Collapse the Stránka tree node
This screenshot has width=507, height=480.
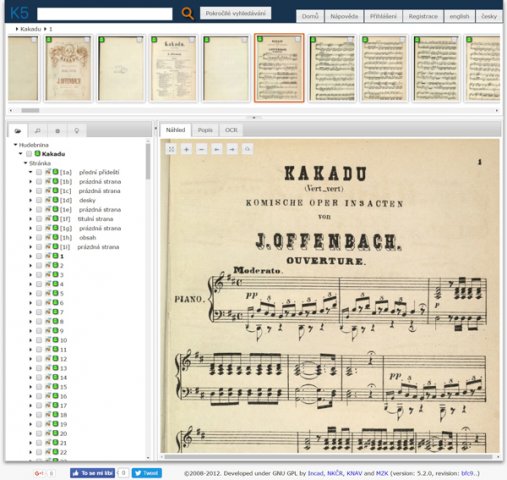(25, 163)
